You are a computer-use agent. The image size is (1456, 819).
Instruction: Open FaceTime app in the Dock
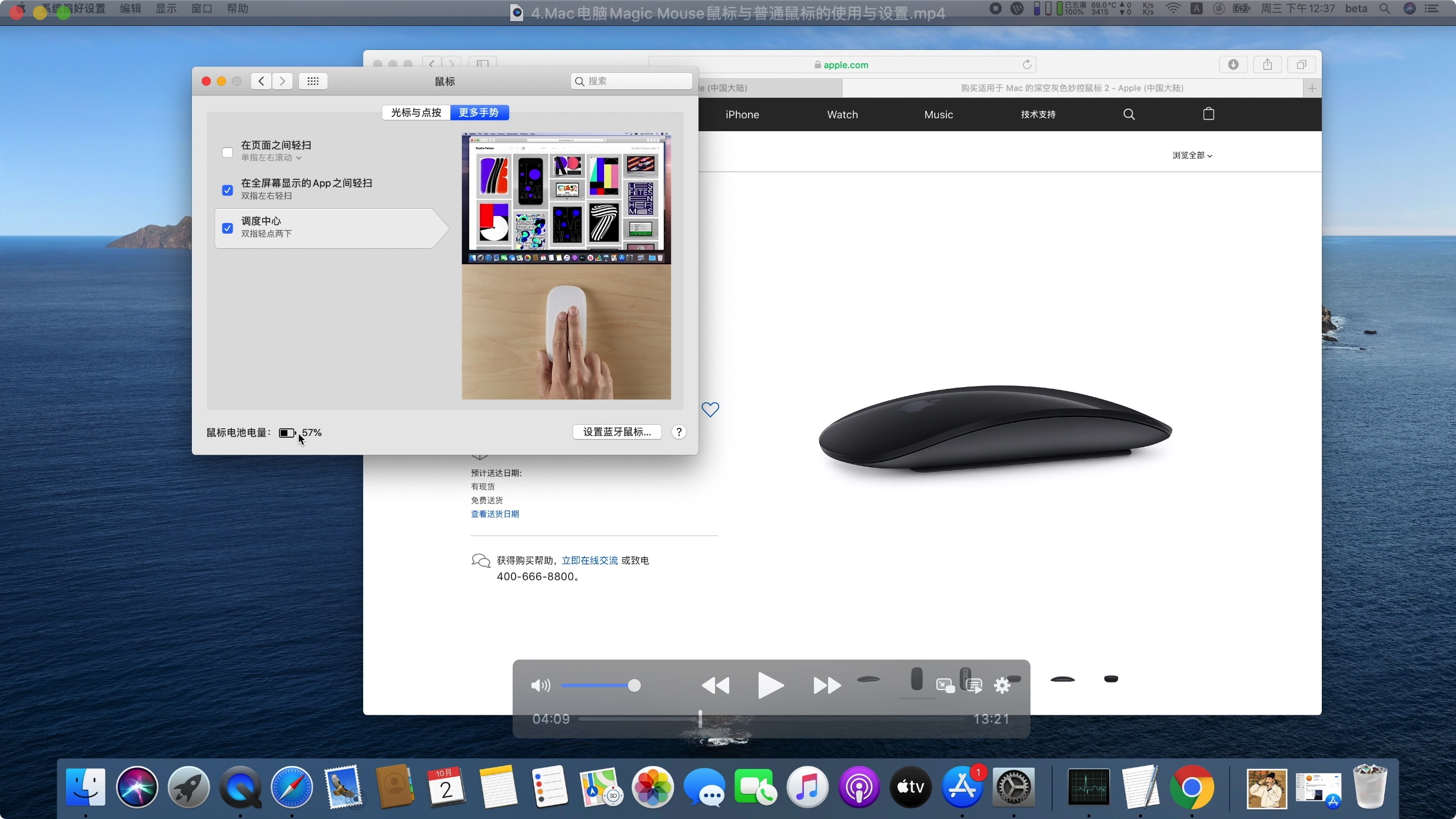(x=755, y=787)
